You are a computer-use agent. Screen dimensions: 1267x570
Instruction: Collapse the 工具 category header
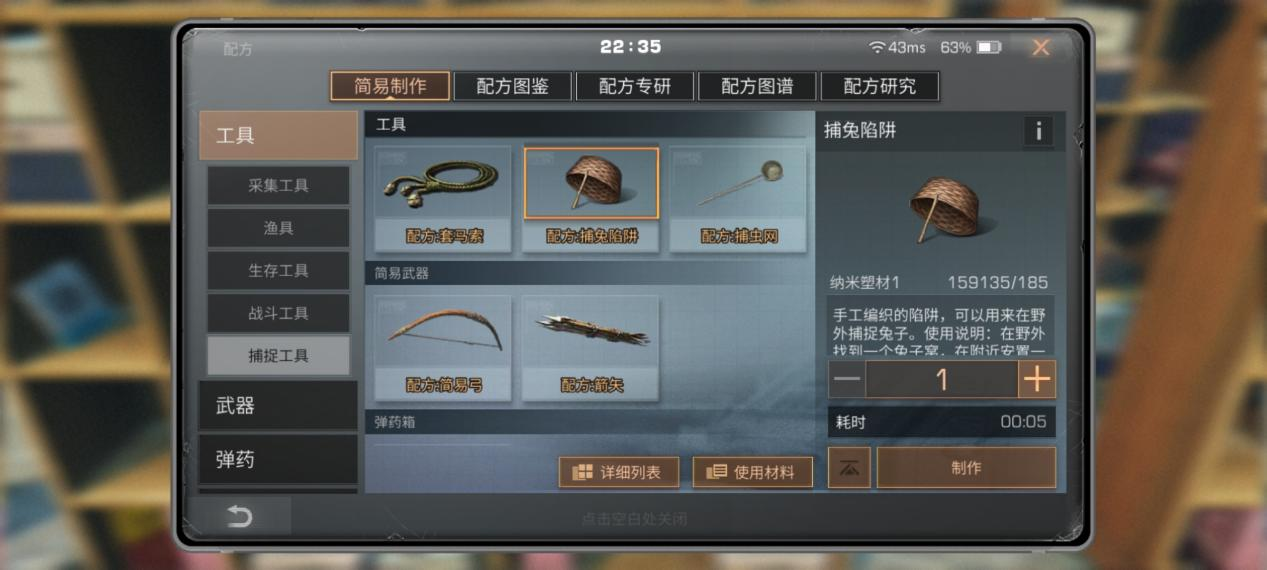point(278,136)
